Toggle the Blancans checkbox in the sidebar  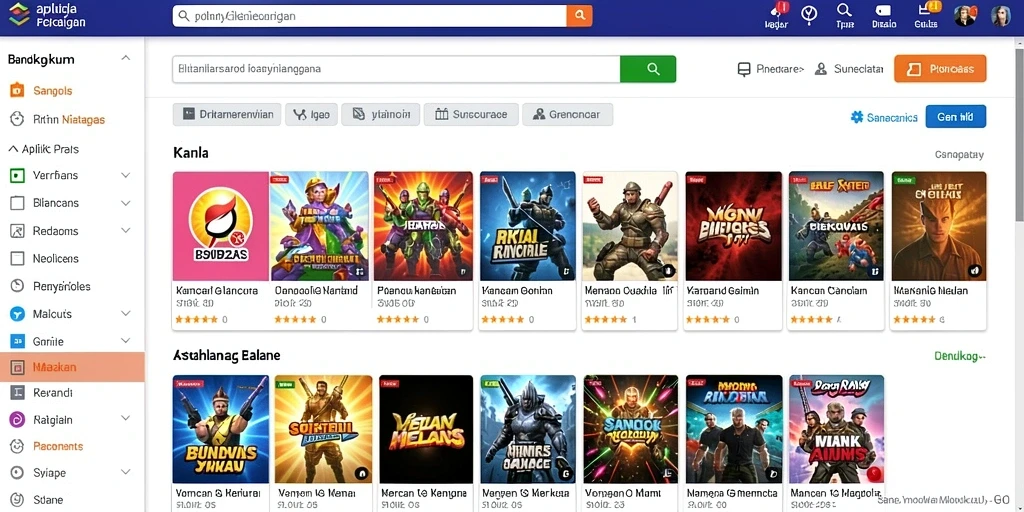[18, 203]
